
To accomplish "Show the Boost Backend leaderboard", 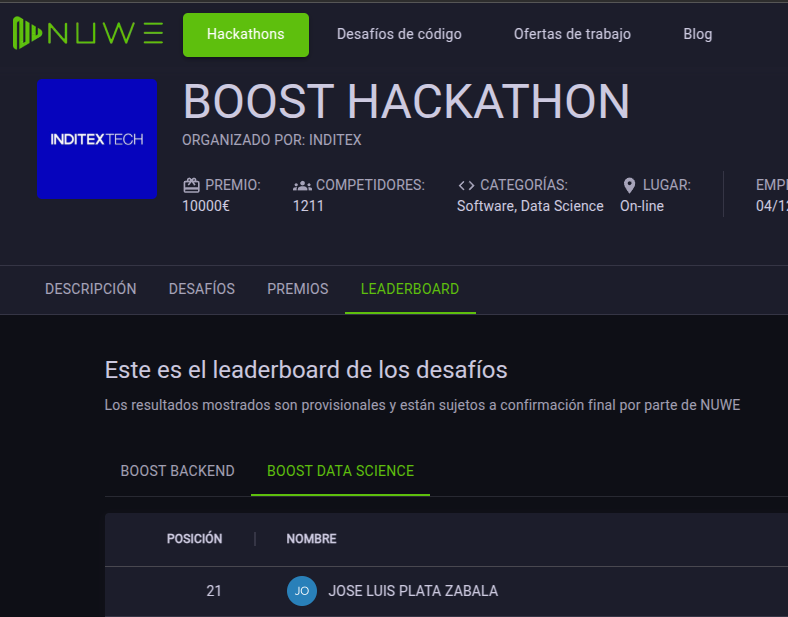I will click(177, 471).
